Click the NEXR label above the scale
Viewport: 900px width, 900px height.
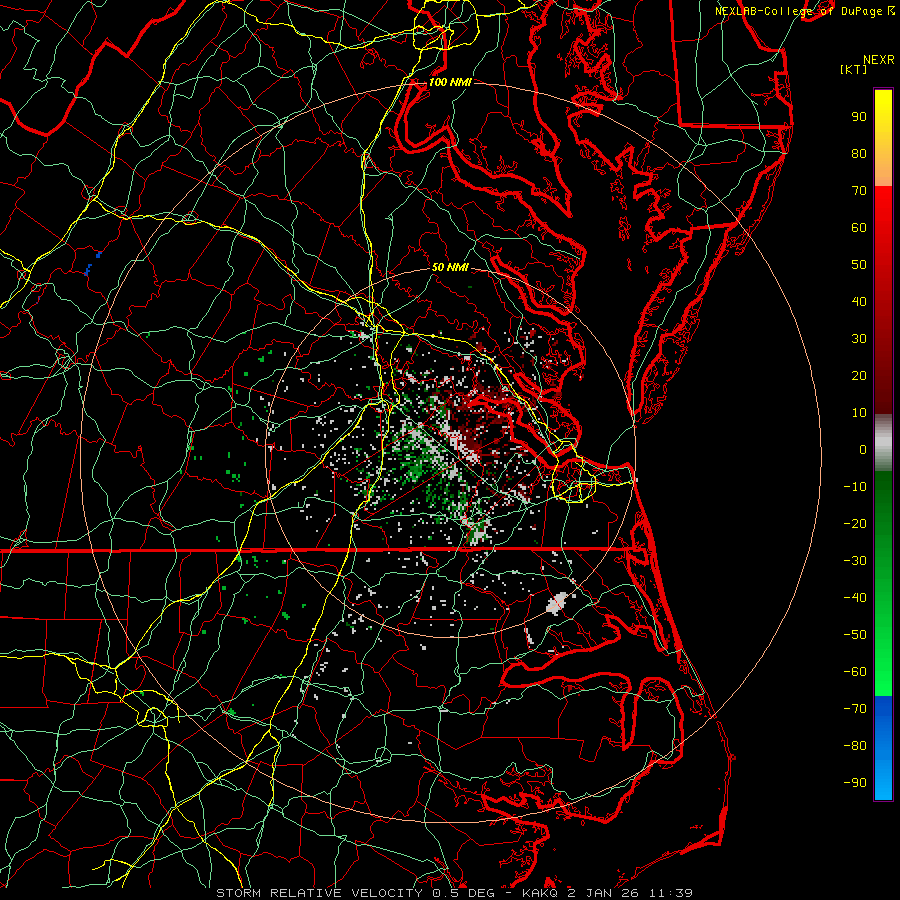[x=879, y=60]
